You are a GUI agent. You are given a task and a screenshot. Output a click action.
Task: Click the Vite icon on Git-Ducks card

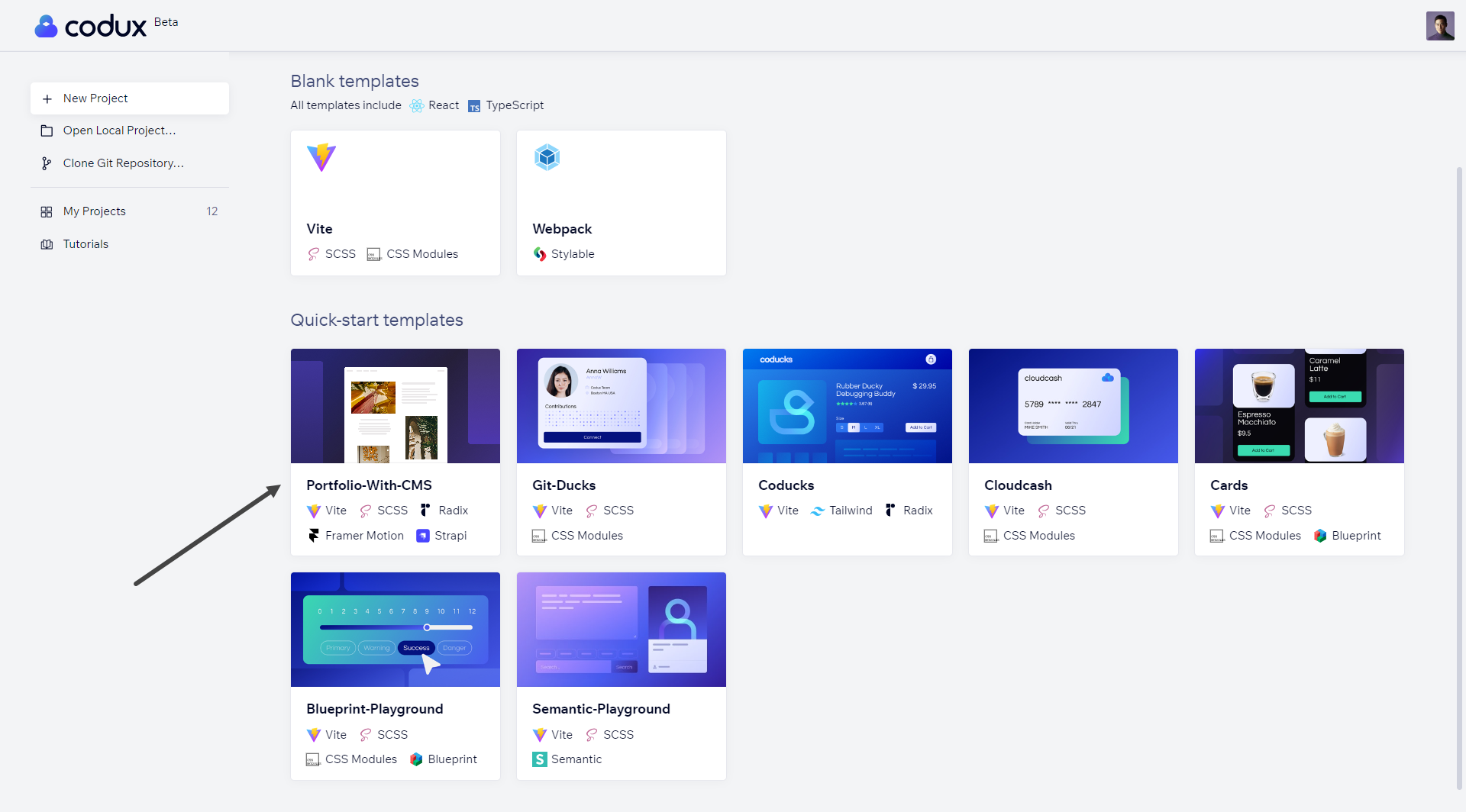tap(540, 511)
